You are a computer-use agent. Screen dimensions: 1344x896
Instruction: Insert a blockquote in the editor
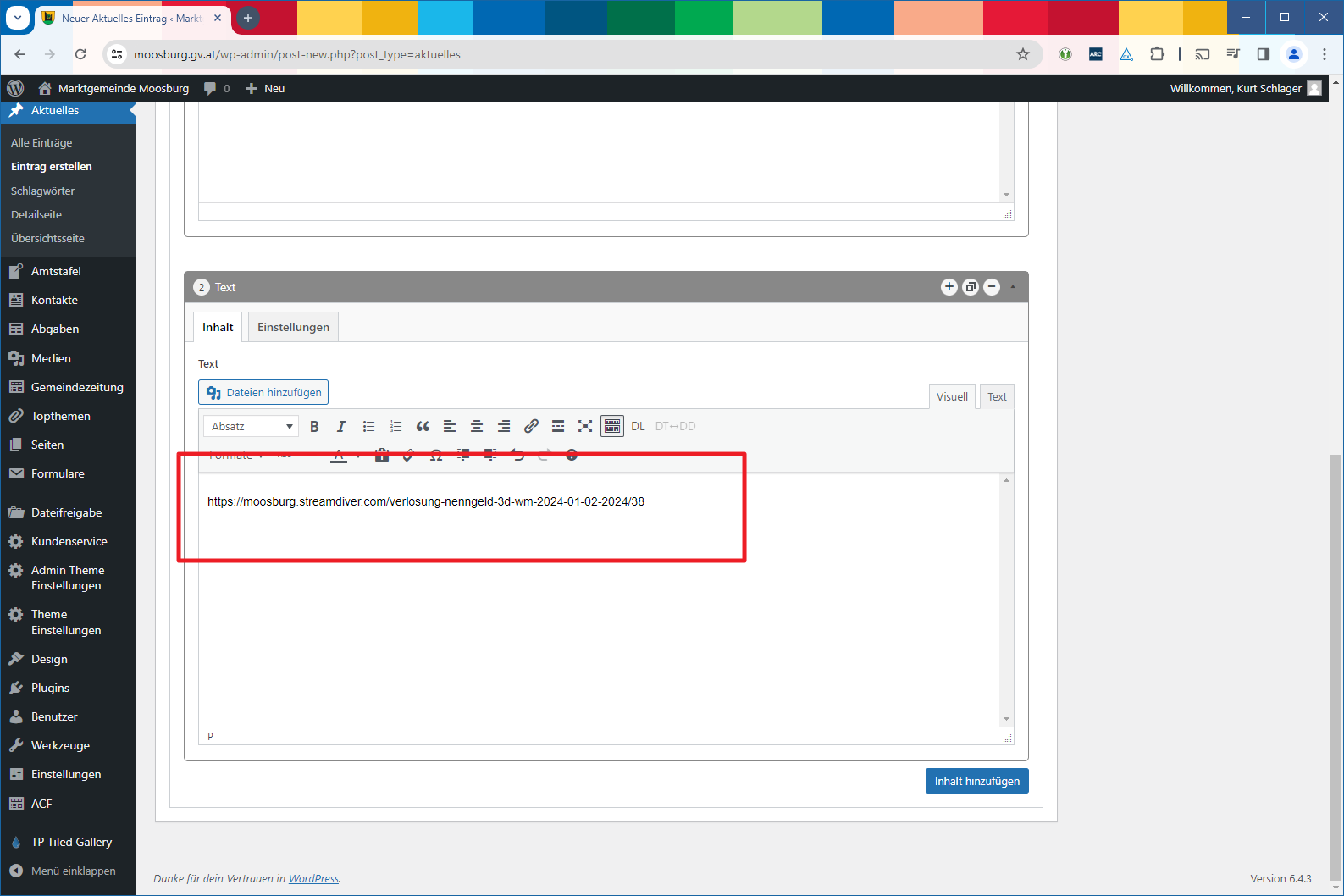point(423,426)
